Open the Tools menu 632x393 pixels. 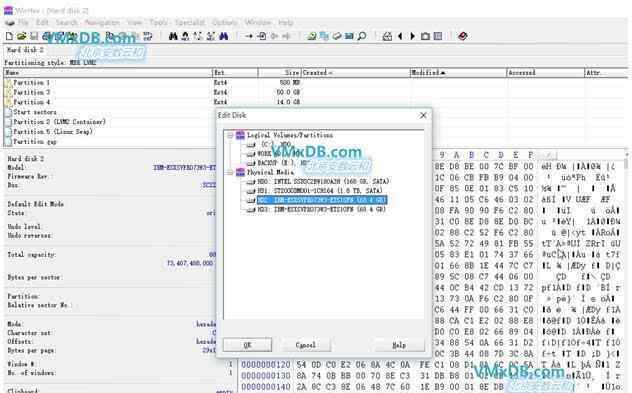point(158,23)
